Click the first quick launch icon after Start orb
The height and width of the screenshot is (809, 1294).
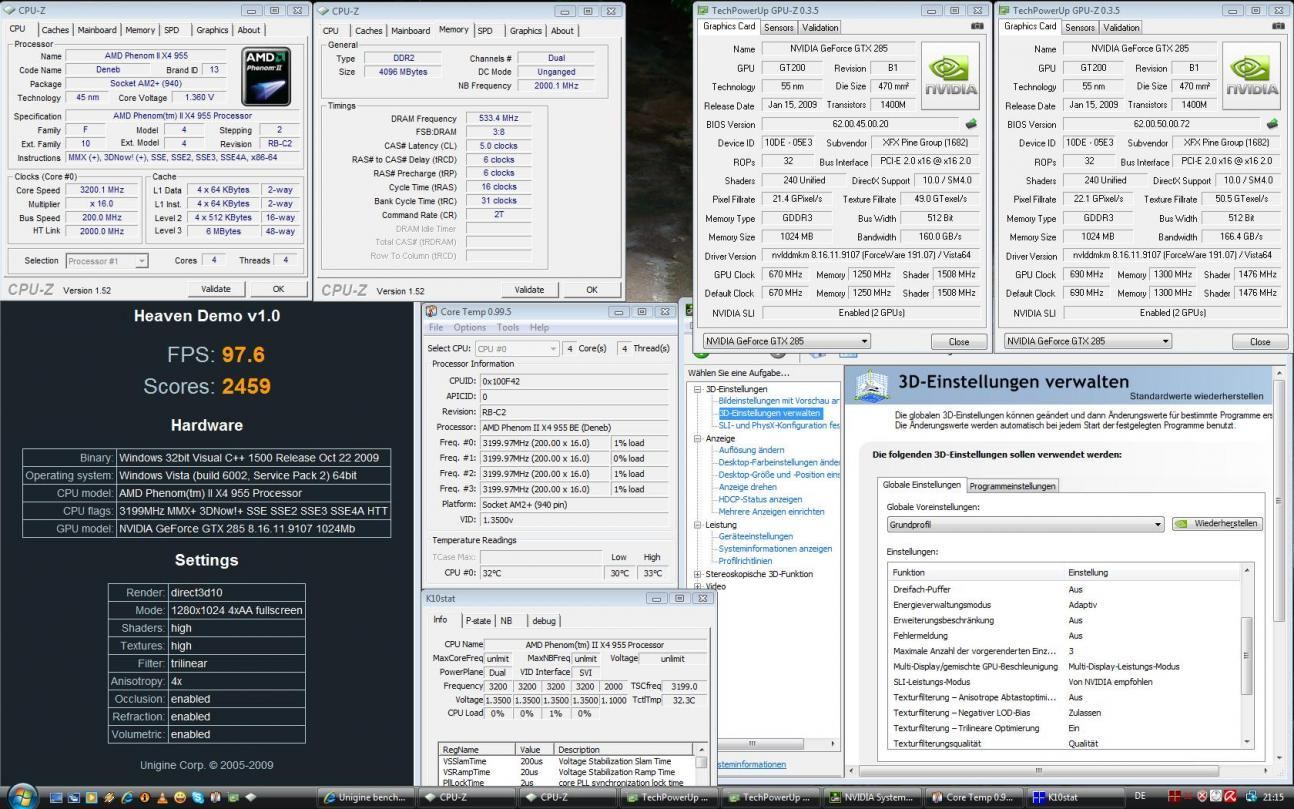pyautogui.click(x=55, y=797)
